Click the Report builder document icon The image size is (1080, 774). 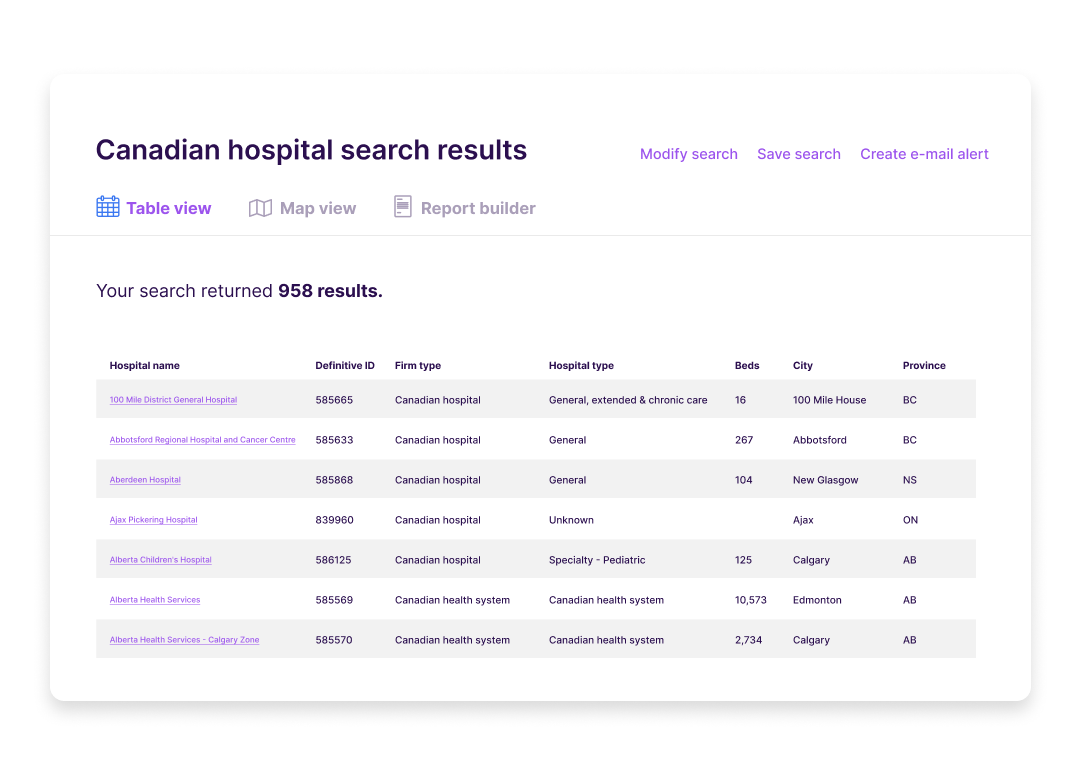(x=403, y=207)
